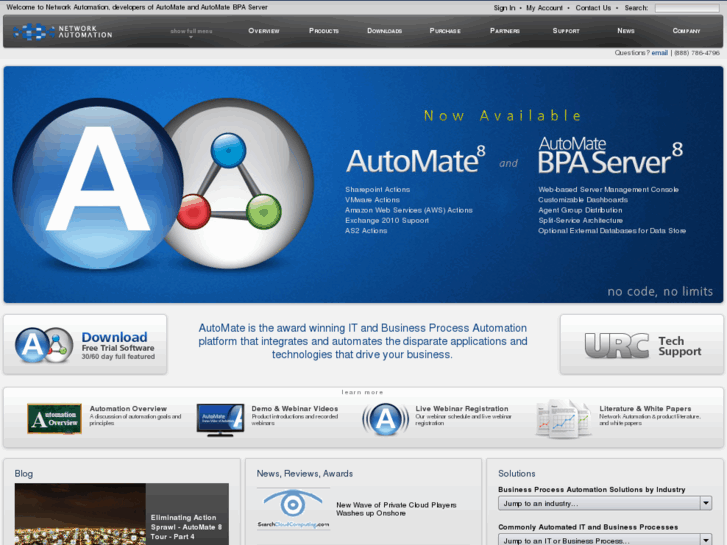Open the Purchase menu

pyautogui.click(x=445, y=31)
